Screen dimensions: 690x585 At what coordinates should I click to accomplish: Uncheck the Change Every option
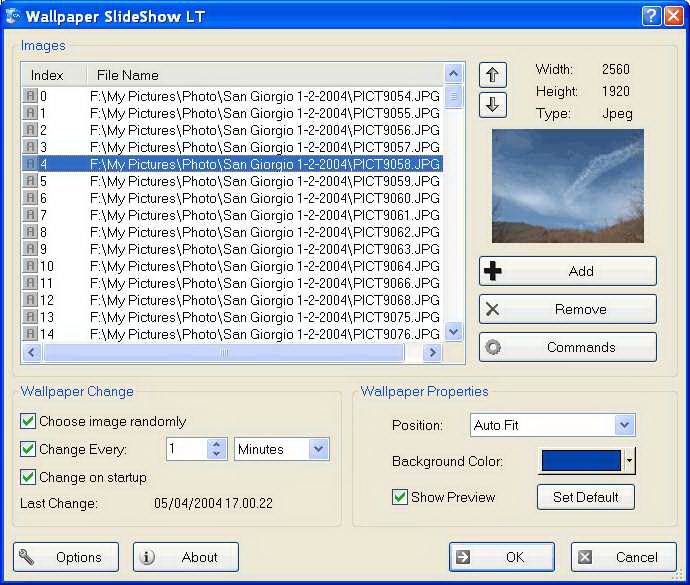point(28,449)
